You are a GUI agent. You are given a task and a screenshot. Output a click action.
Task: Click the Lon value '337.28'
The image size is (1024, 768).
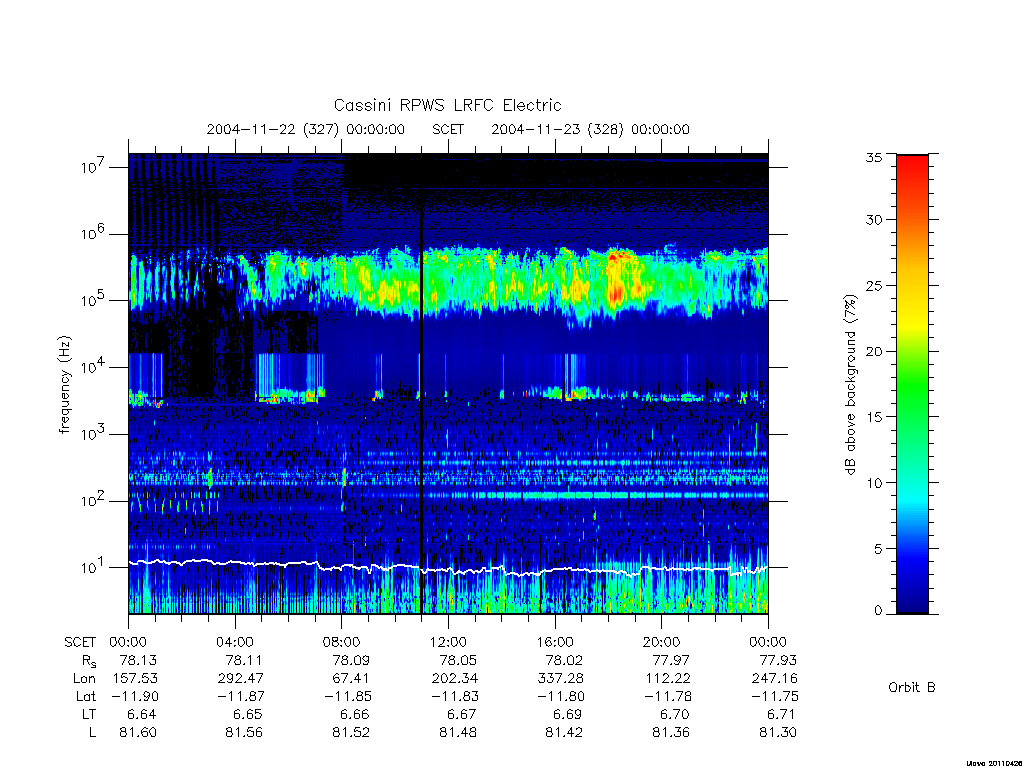[x=560, y=678]
